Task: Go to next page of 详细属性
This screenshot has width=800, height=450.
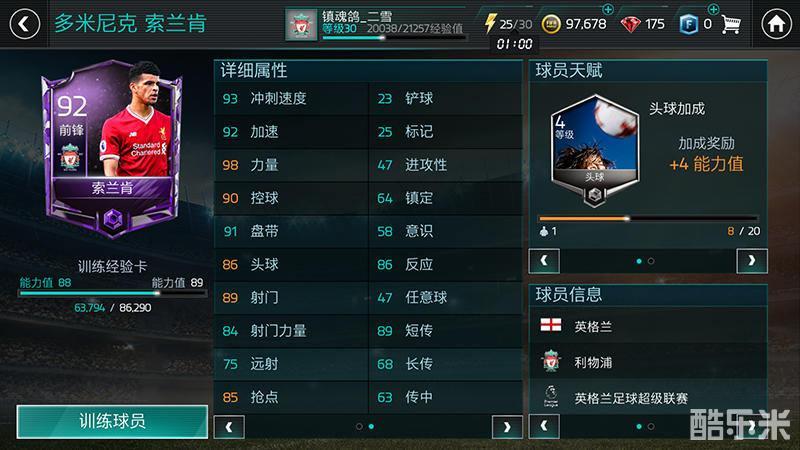Action: (x=507, y=427)
